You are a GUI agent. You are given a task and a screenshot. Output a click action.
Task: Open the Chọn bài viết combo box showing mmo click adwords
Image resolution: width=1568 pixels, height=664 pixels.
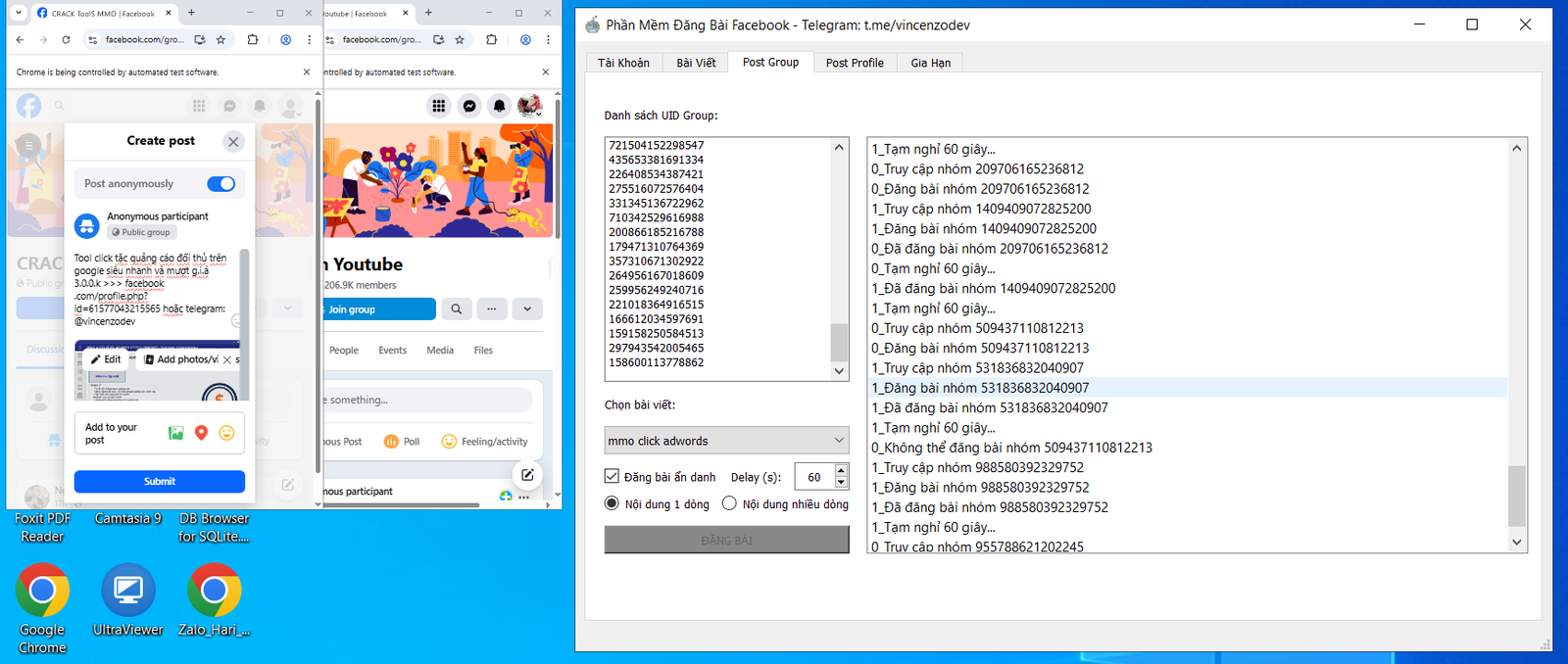(727, 441)
